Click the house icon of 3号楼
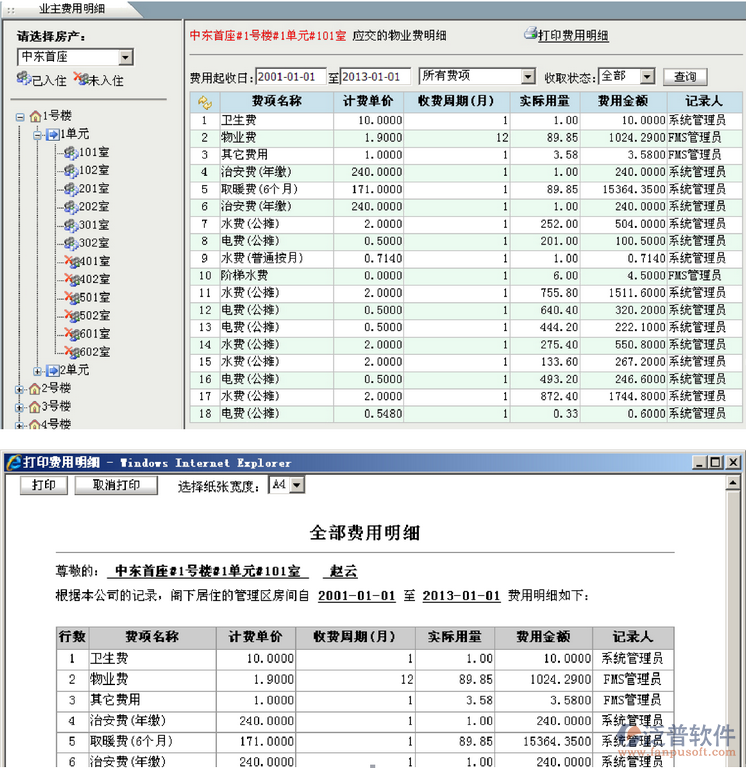This screenshot has width=746, height=768. pyautogui.click(x=34, y=407)
